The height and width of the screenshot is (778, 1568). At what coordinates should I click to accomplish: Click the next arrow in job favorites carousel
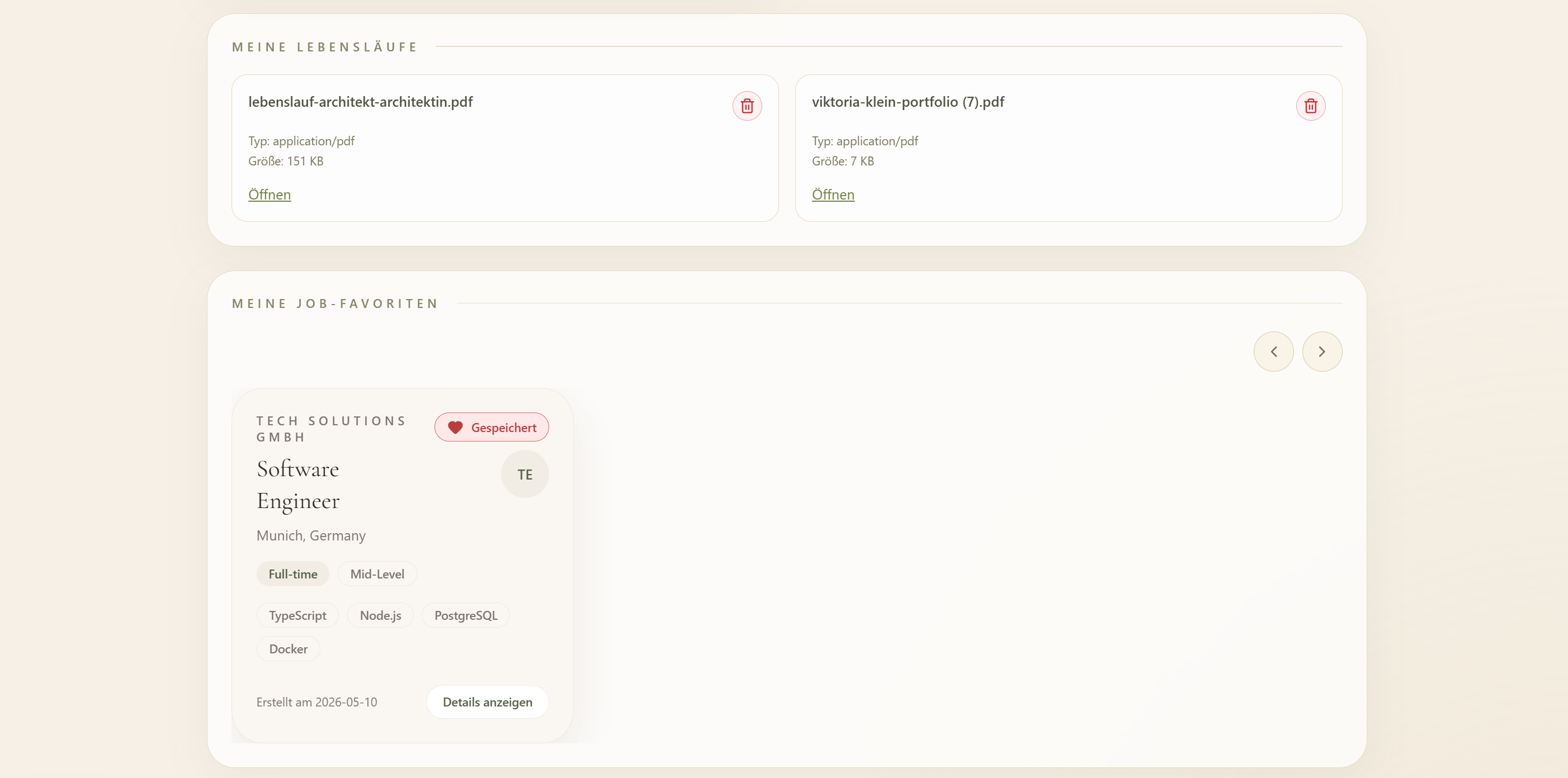point(1322,352)
